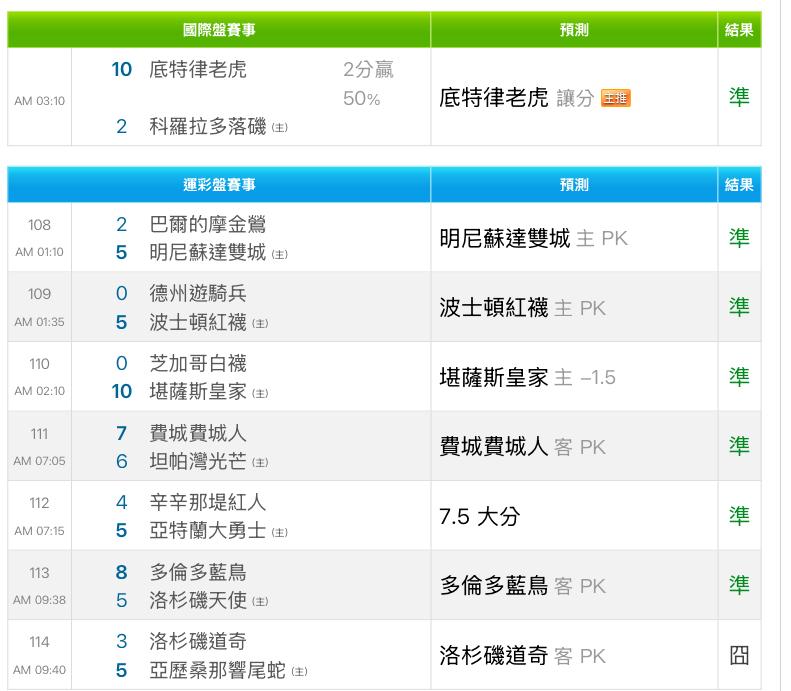The height and width of the screenshot is (691, 791).
Task: Click the 7.5 大分 prediction
Action: point(479,516)
